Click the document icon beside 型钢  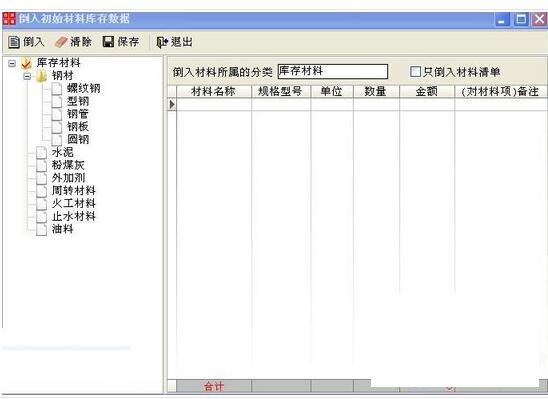tap(57, 101)
